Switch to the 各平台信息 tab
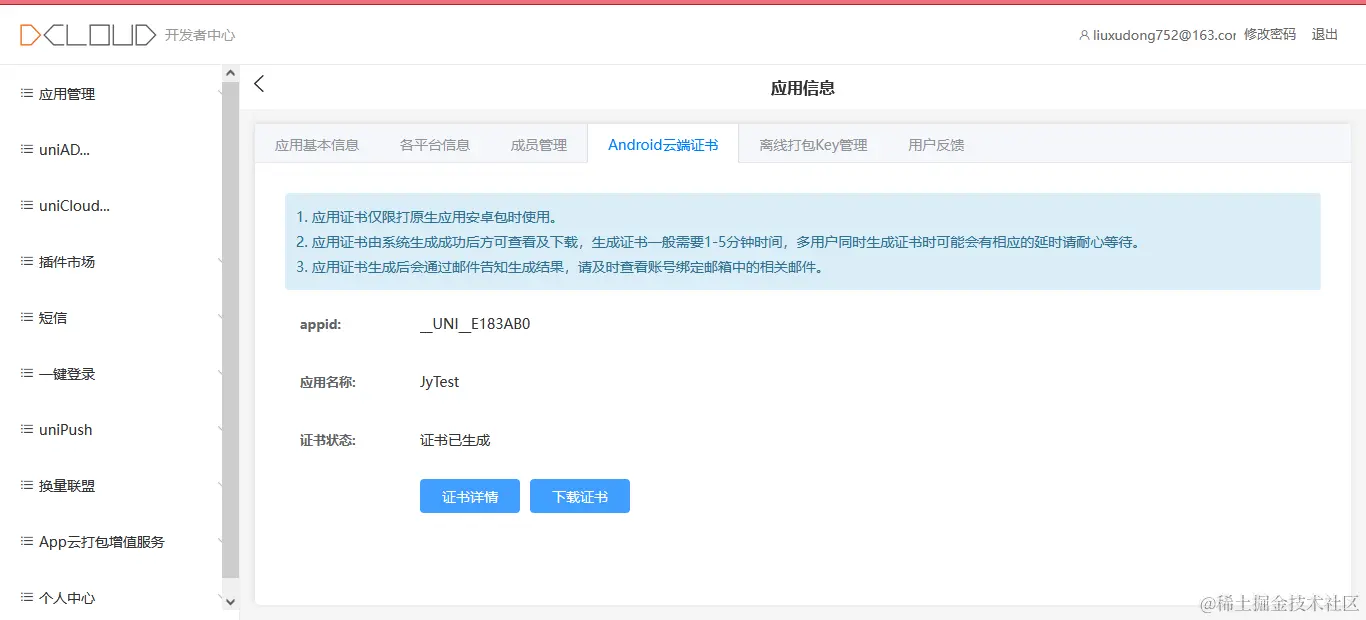Image resolution: width=1366 pixels, height=620 pixels. [x=435, y=145]
